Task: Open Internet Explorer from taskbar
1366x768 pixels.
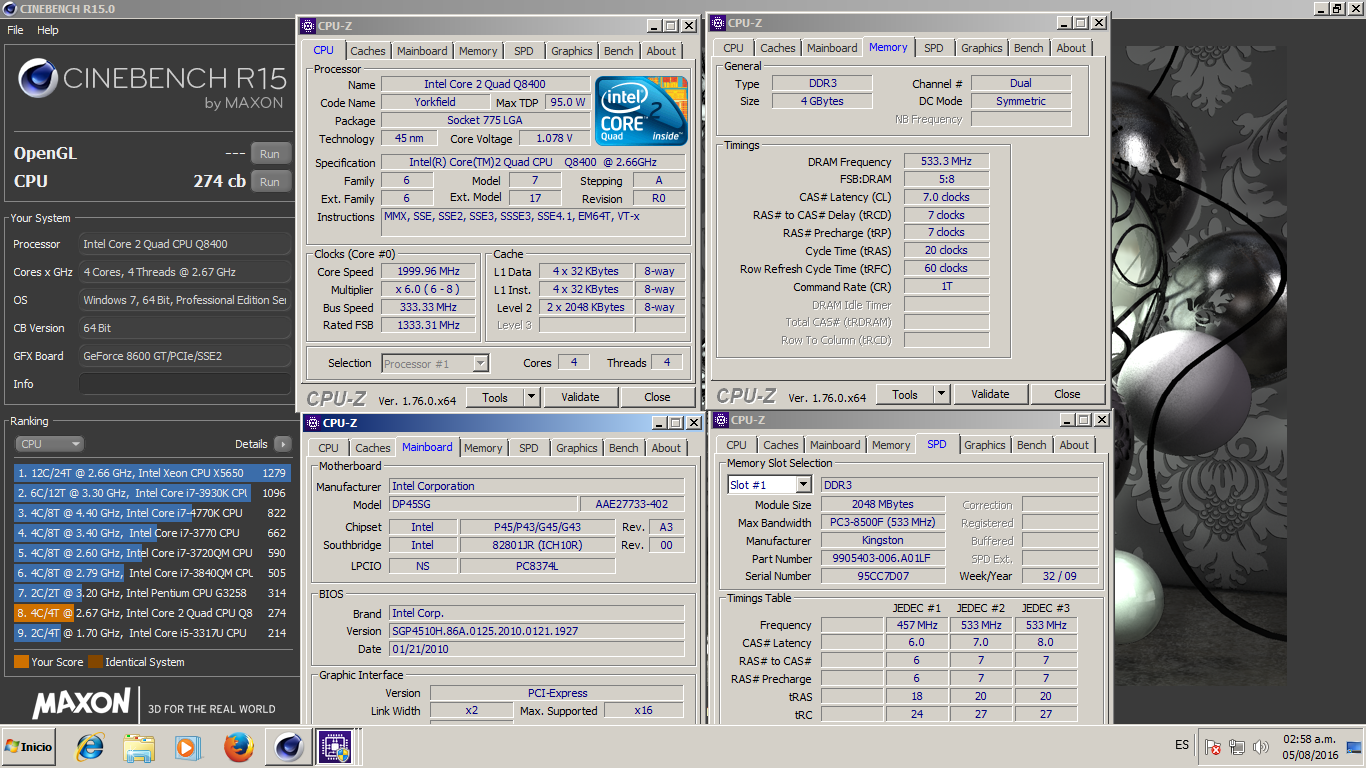Action: 91,746
